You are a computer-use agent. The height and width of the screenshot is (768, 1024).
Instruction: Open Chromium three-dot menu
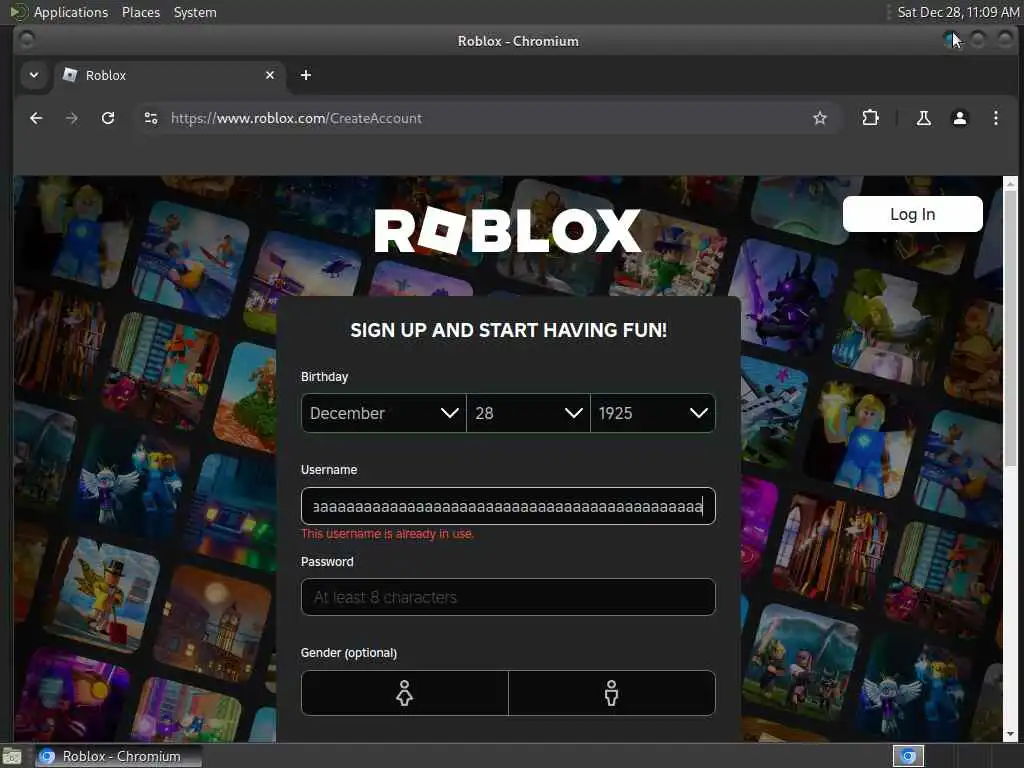[x=995, y=118]
